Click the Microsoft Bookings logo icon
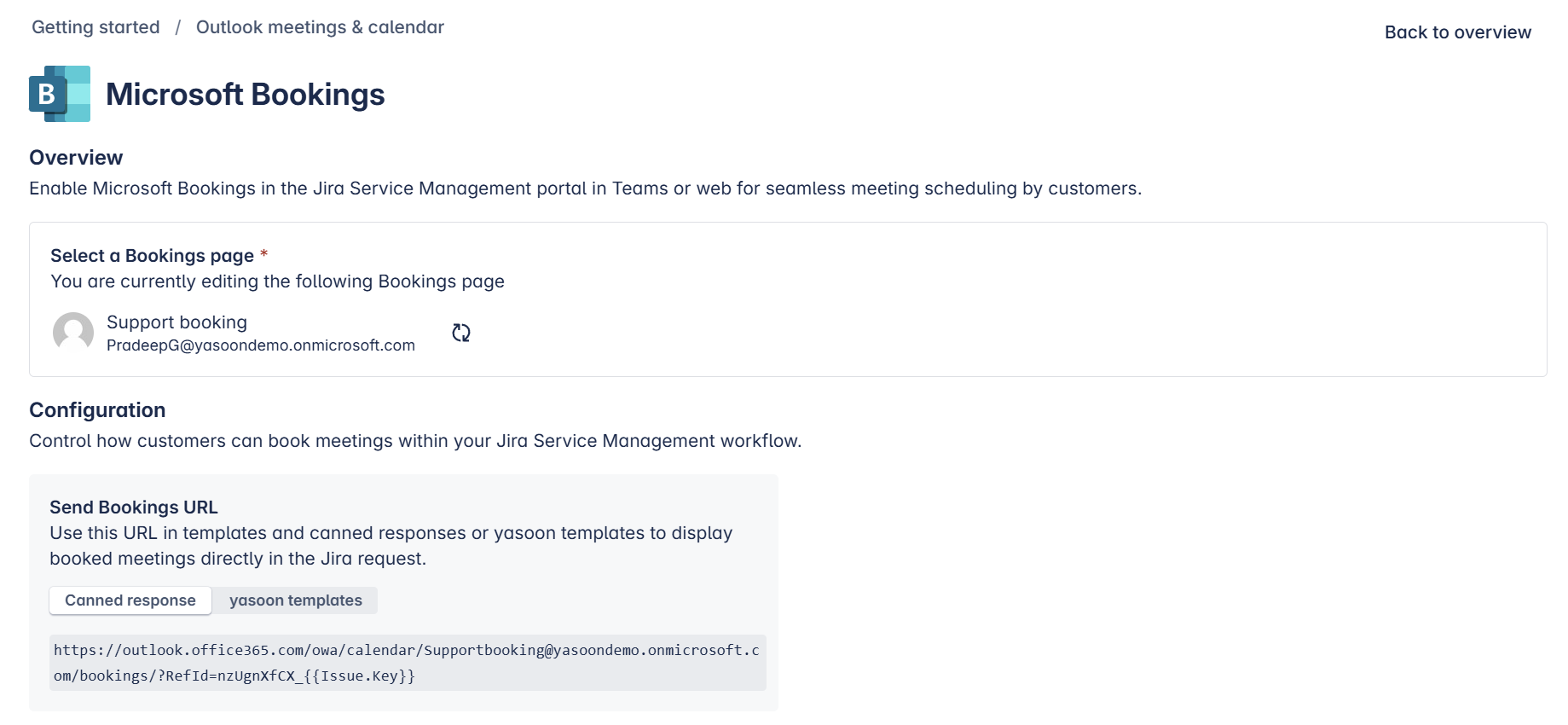The image size is (1568, 725). [x=60, y=94]
